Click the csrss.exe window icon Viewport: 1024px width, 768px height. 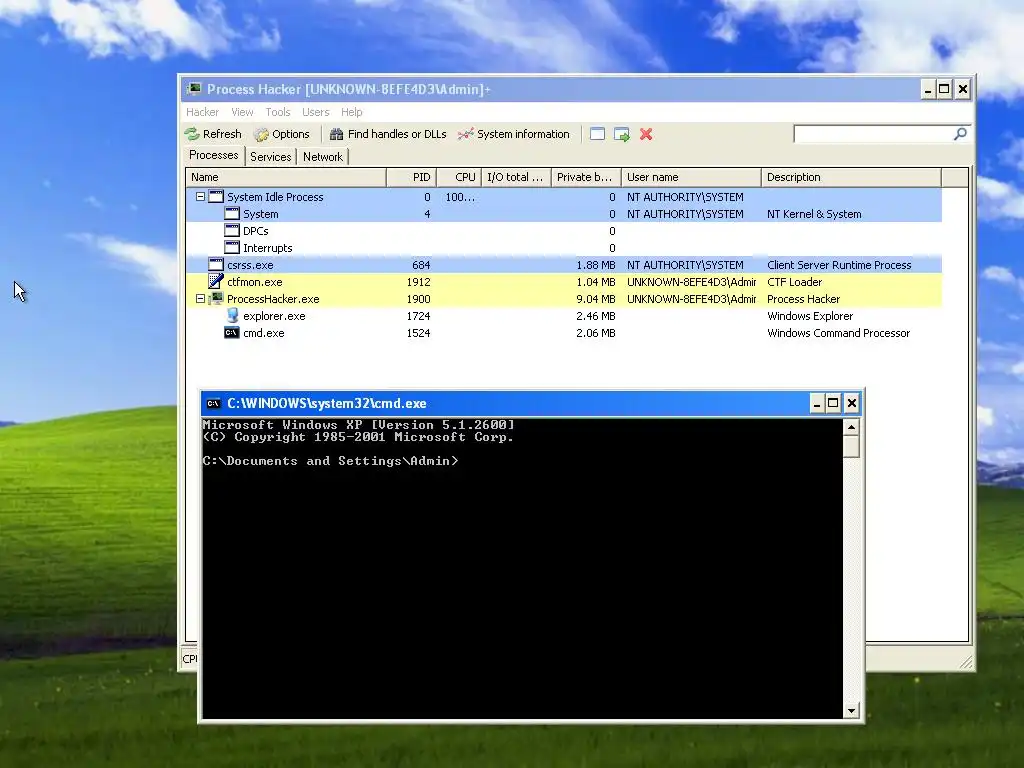[216, 264]
